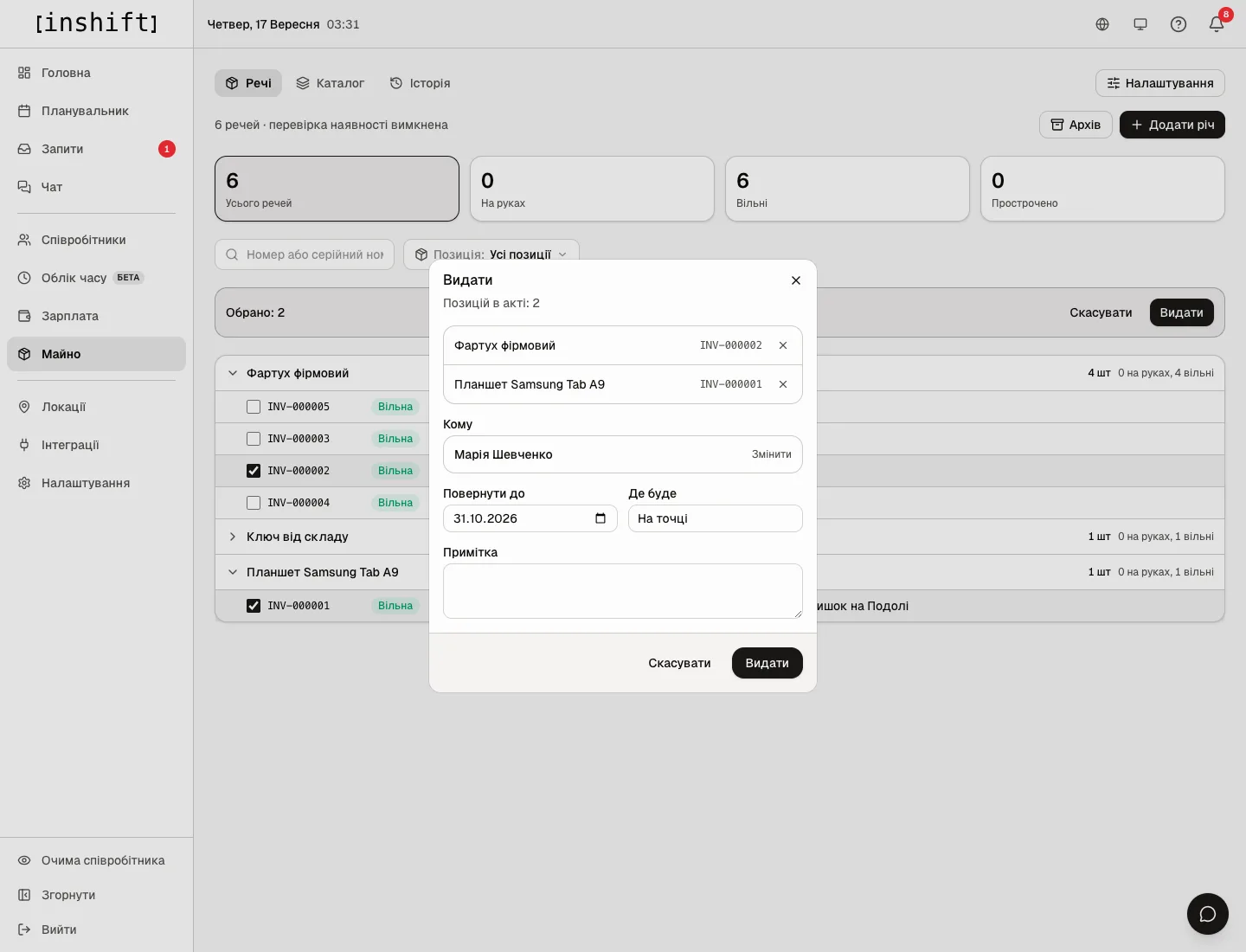Click into the Примітка text area

click(623, 591)
